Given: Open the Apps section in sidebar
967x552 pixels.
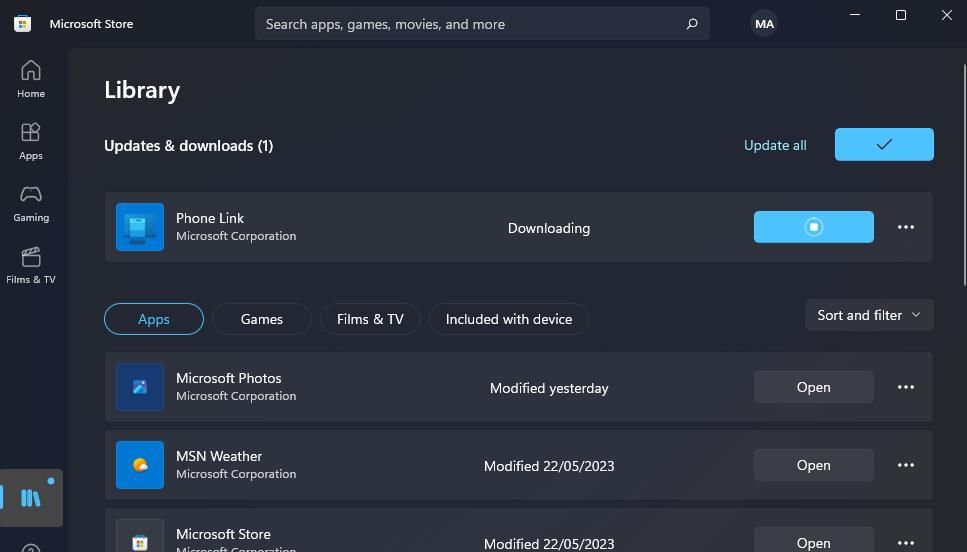Looking at the screenshot, I should pyautogui.click(x=31, y=140).
